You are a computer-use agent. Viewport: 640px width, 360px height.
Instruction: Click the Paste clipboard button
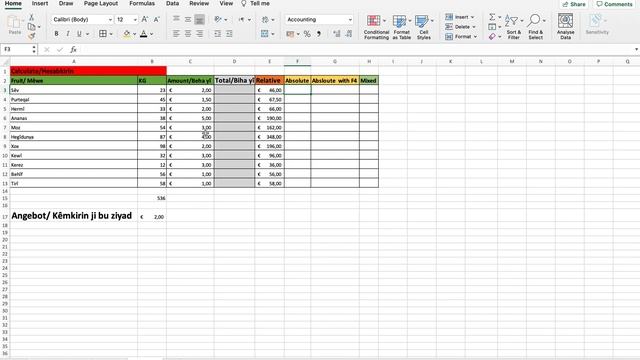point(15,25)
